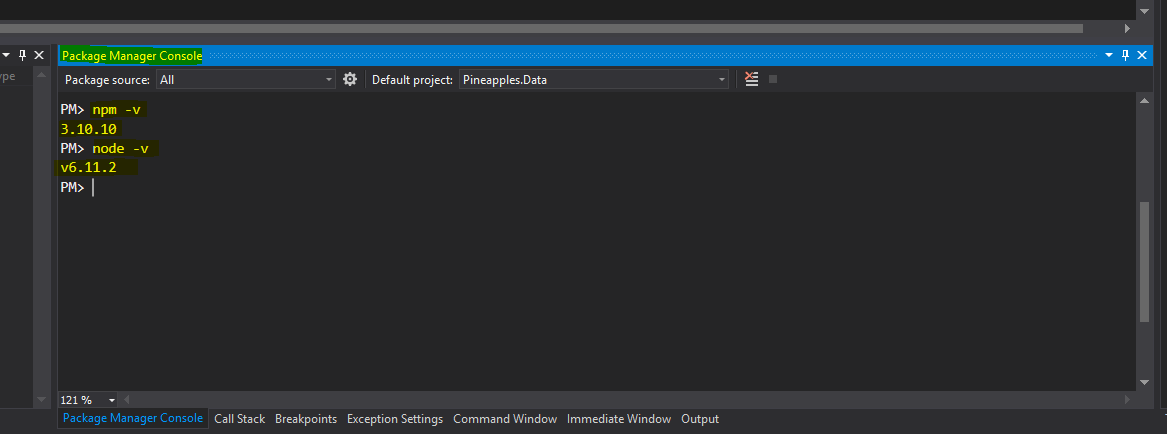This screenshot has width=1167, height=434.
Task: Pin the left side panel
Action: (23, 55)
